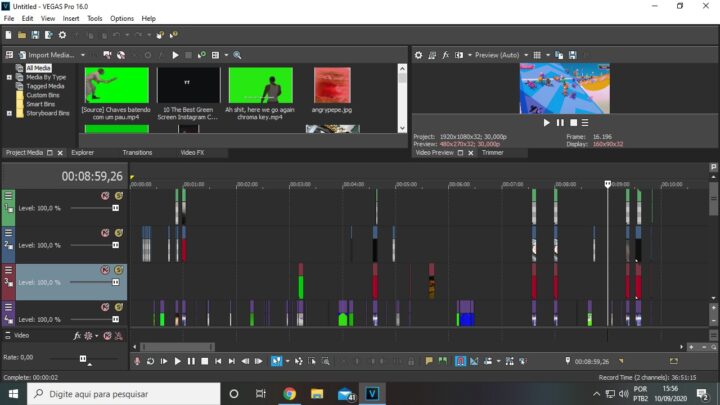720x405 pixels.
Task: Open Media search magnifier icon
Action: (237, 55)
